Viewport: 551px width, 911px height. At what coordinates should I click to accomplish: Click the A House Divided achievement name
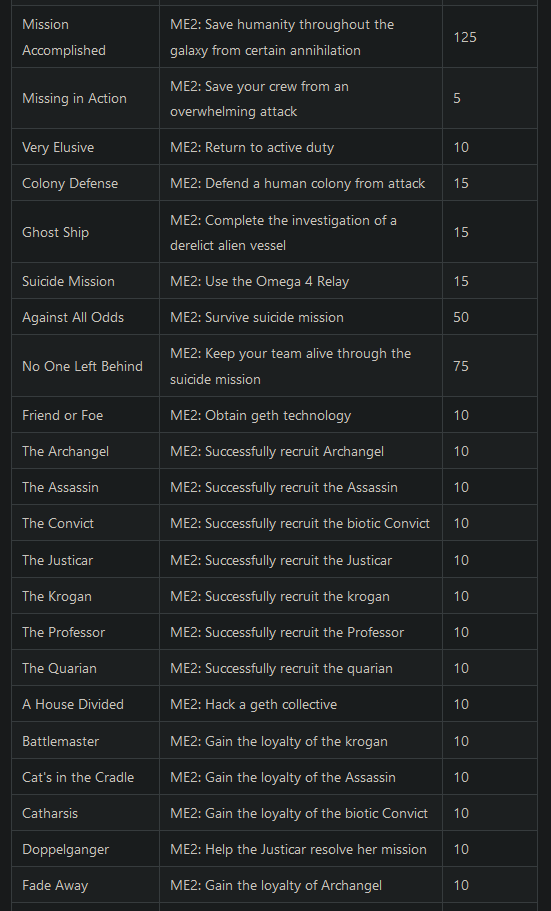(x=73, y=704)
